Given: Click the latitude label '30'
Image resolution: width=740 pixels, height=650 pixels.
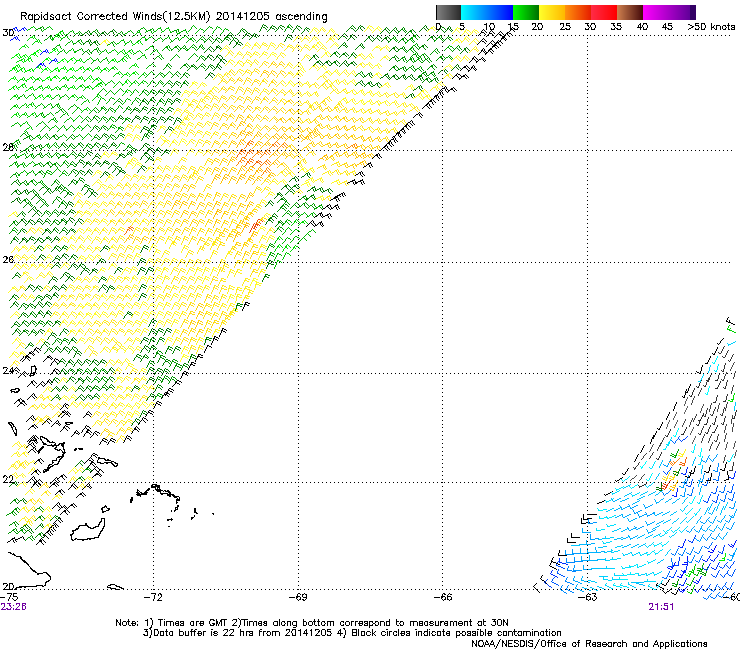Looking at the screenshot, I should [x=8, y=33].
